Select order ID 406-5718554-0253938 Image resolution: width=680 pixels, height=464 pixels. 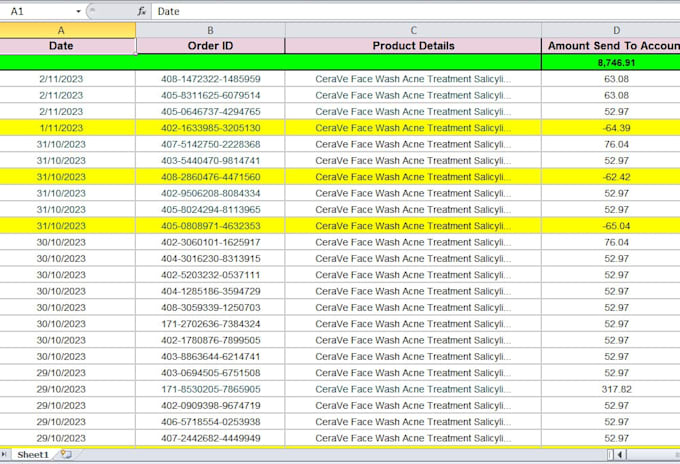[x=210, y=422]
